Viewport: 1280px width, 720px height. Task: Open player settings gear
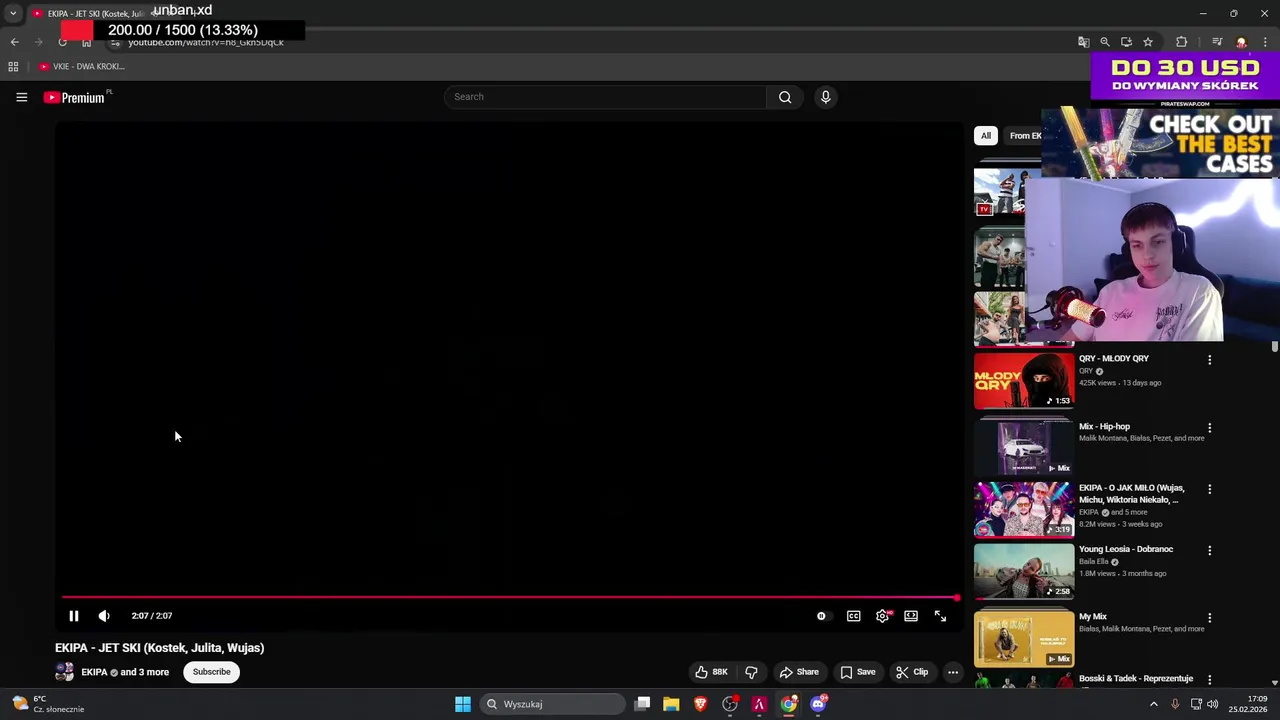tap(882, 616)
